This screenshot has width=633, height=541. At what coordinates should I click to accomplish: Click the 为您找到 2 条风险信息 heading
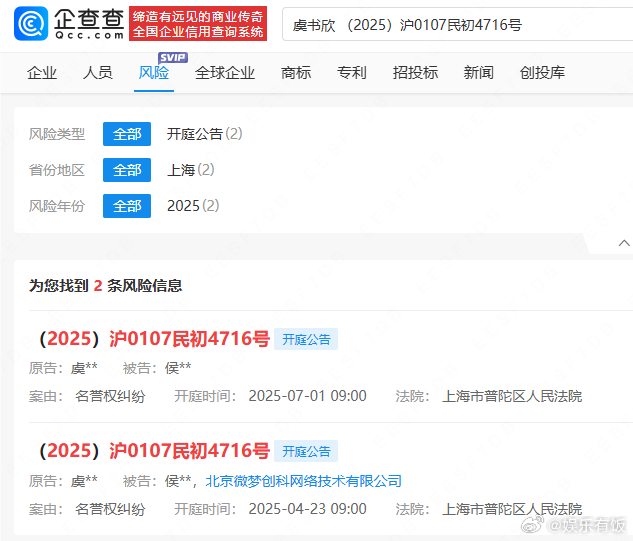pyautogui.click(x=105, y=285)
